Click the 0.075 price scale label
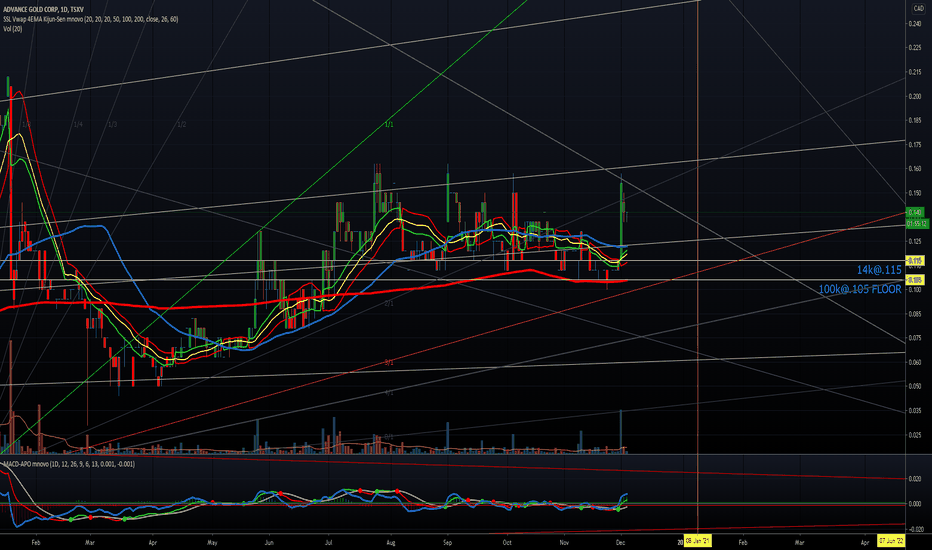Viewport: 932px width, 550px height. point(914,338)
